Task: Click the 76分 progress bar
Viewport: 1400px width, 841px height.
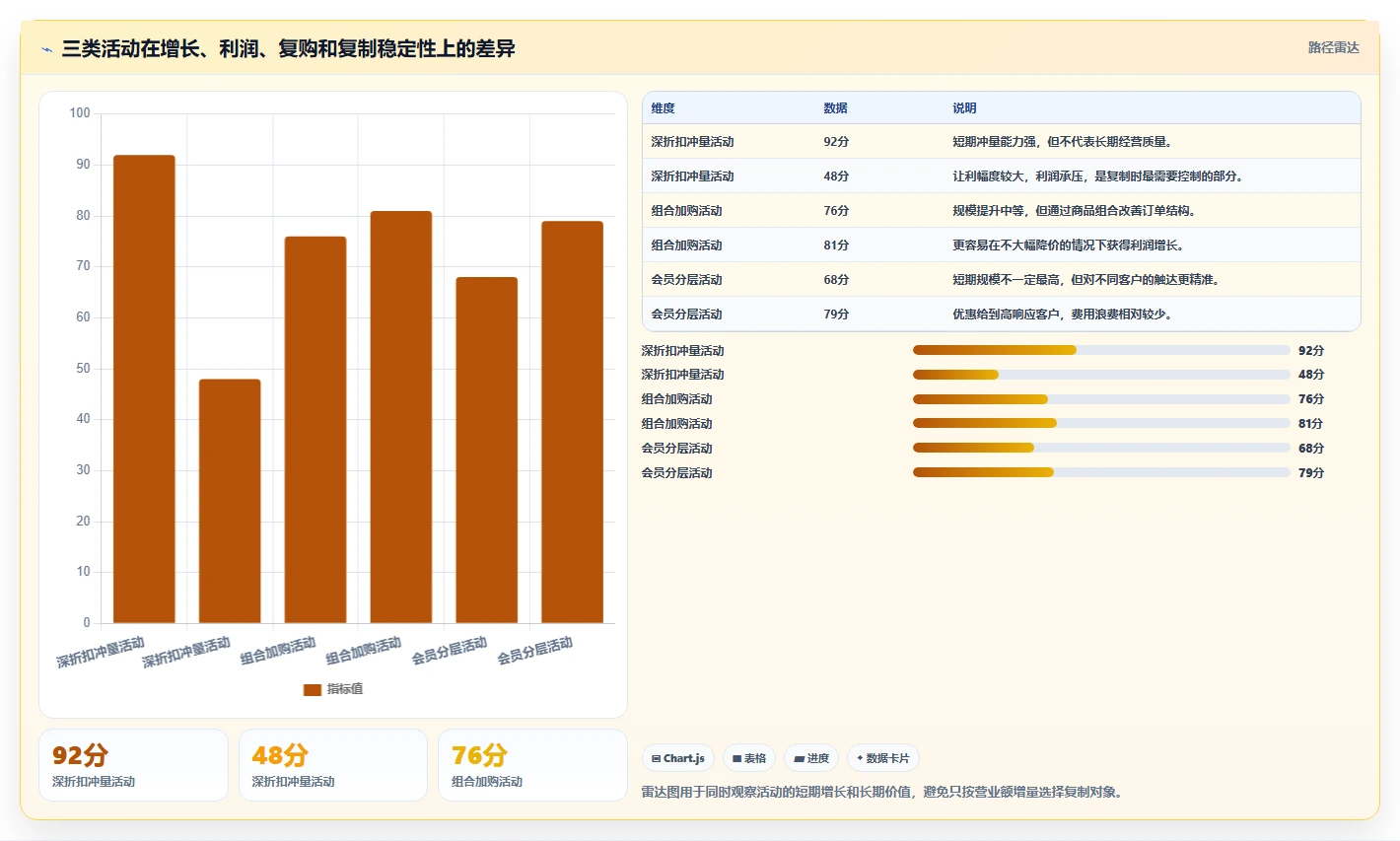Action: tap(1101, 399)
